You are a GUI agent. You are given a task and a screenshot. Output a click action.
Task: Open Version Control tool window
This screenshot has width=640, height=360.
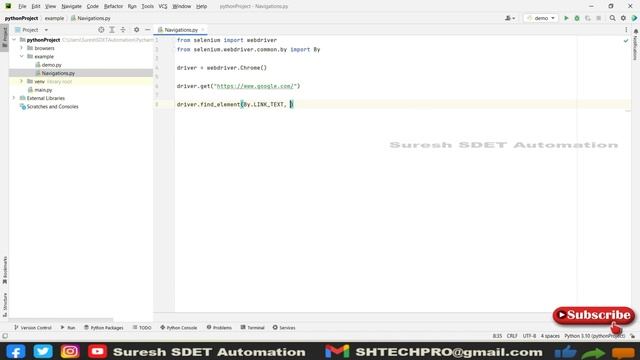(x=33, y=328)
